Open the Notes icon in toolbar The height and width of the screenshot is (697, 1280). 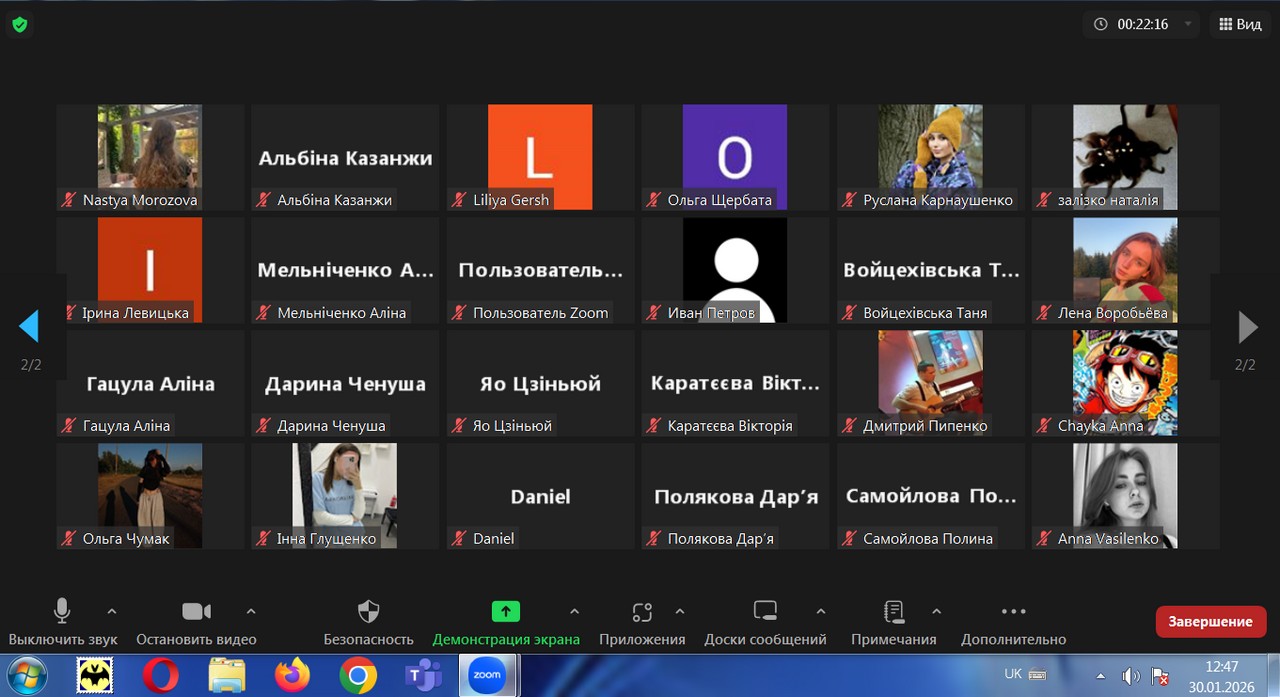(x=894, y=612)
